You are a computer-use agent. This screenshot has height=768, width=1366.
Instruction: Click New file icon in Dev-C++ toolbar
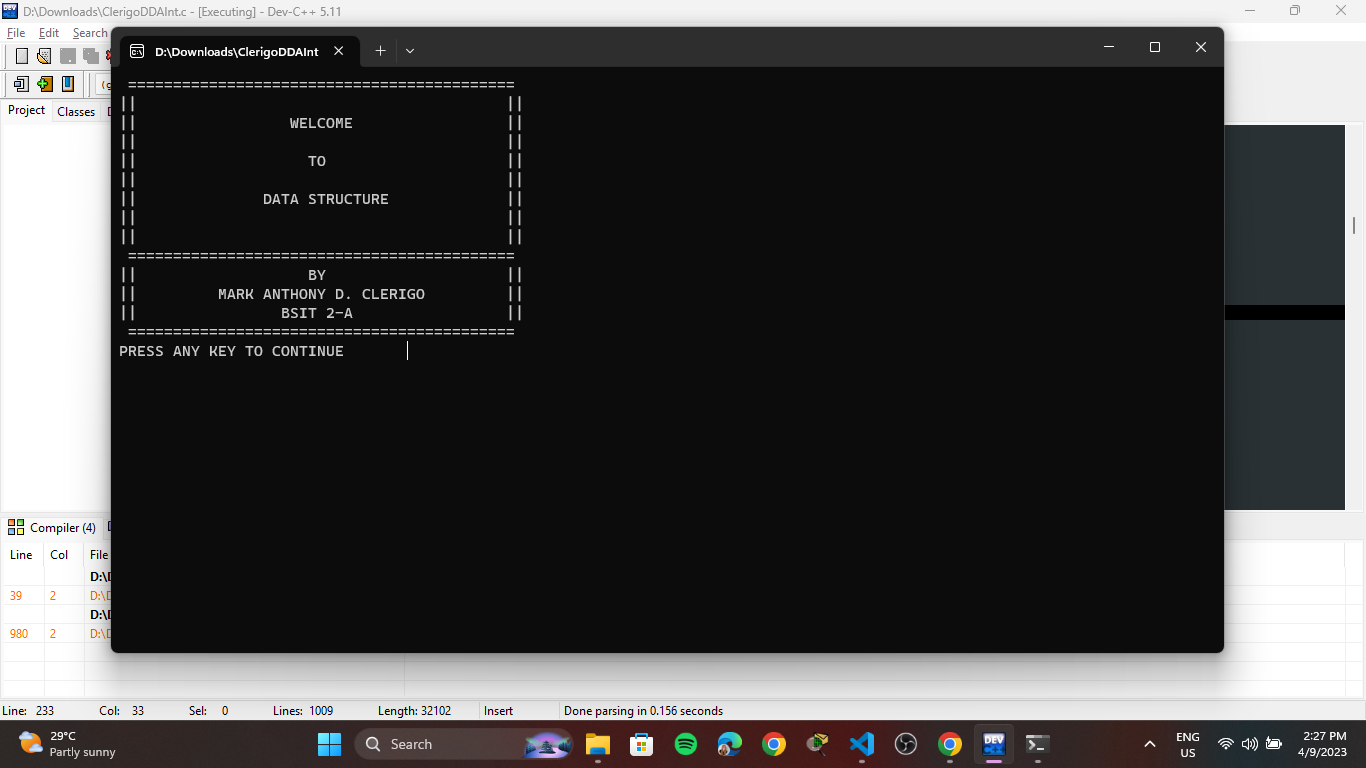[x=21, y=56]
